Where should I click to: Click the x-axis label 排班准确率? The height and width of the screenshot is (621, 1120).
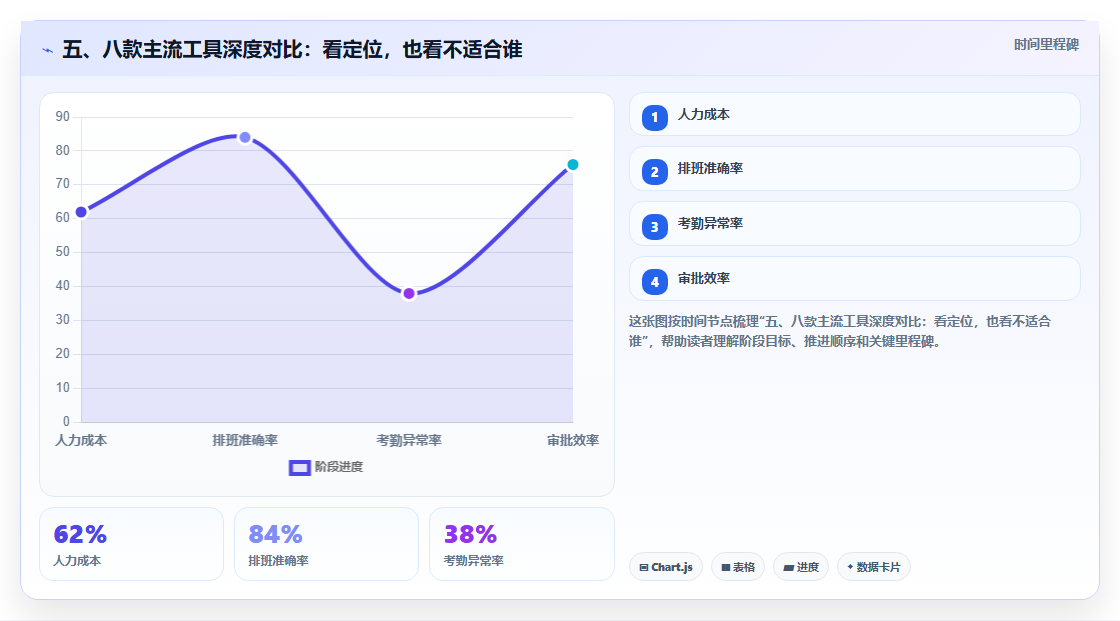click(245, 440)
